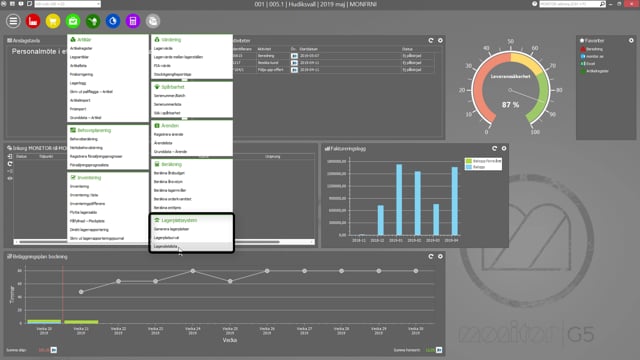Click the top icon in Inkorg sidebar
The image size is (640, 360).
tap(10, 156)
